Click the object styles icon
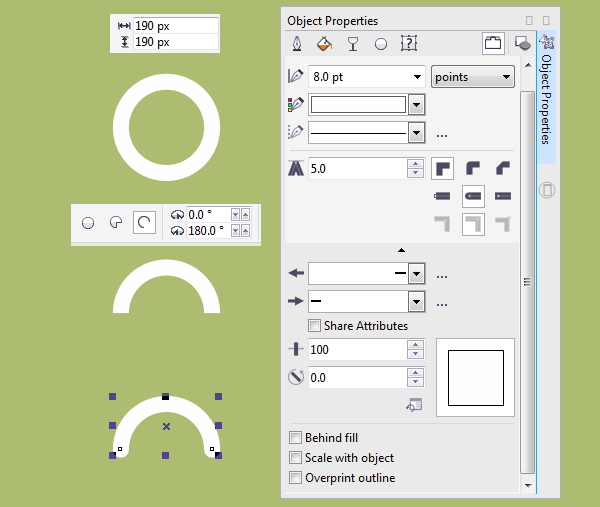Viewport: 600px width, 507px height. [x=522, y=43]
